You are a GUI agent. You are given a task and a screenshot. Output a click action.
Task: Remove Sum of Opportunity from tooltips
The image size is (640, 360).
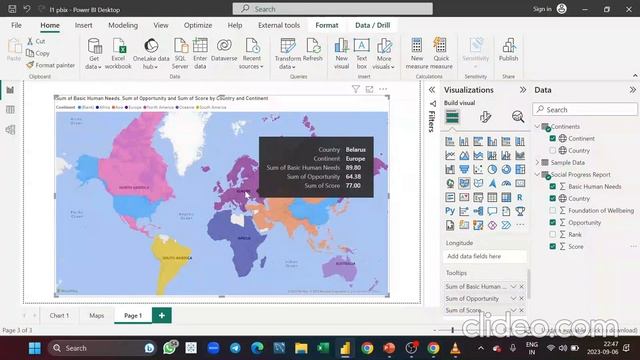pyautogui.click(x=521, y=298)
